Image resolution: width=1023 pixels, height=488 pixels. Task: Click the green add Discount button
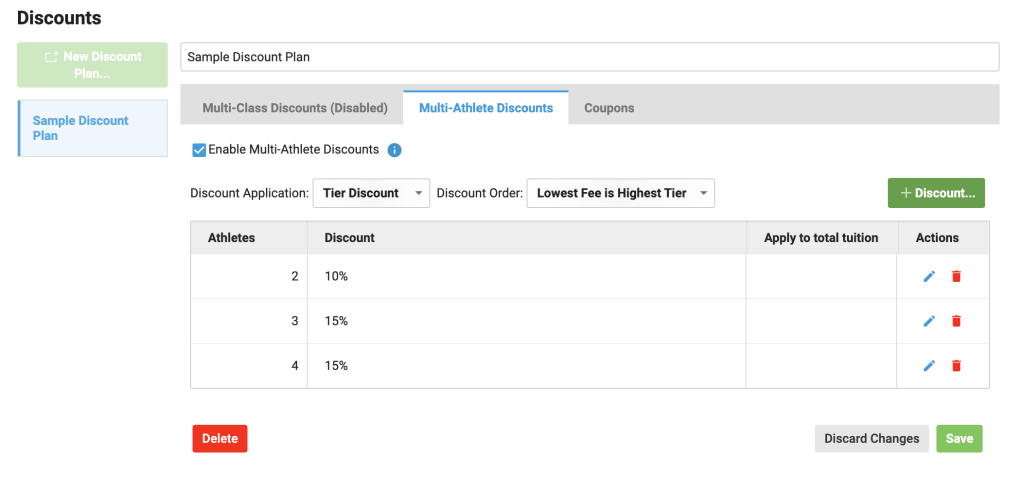click(x=936, y=193)
